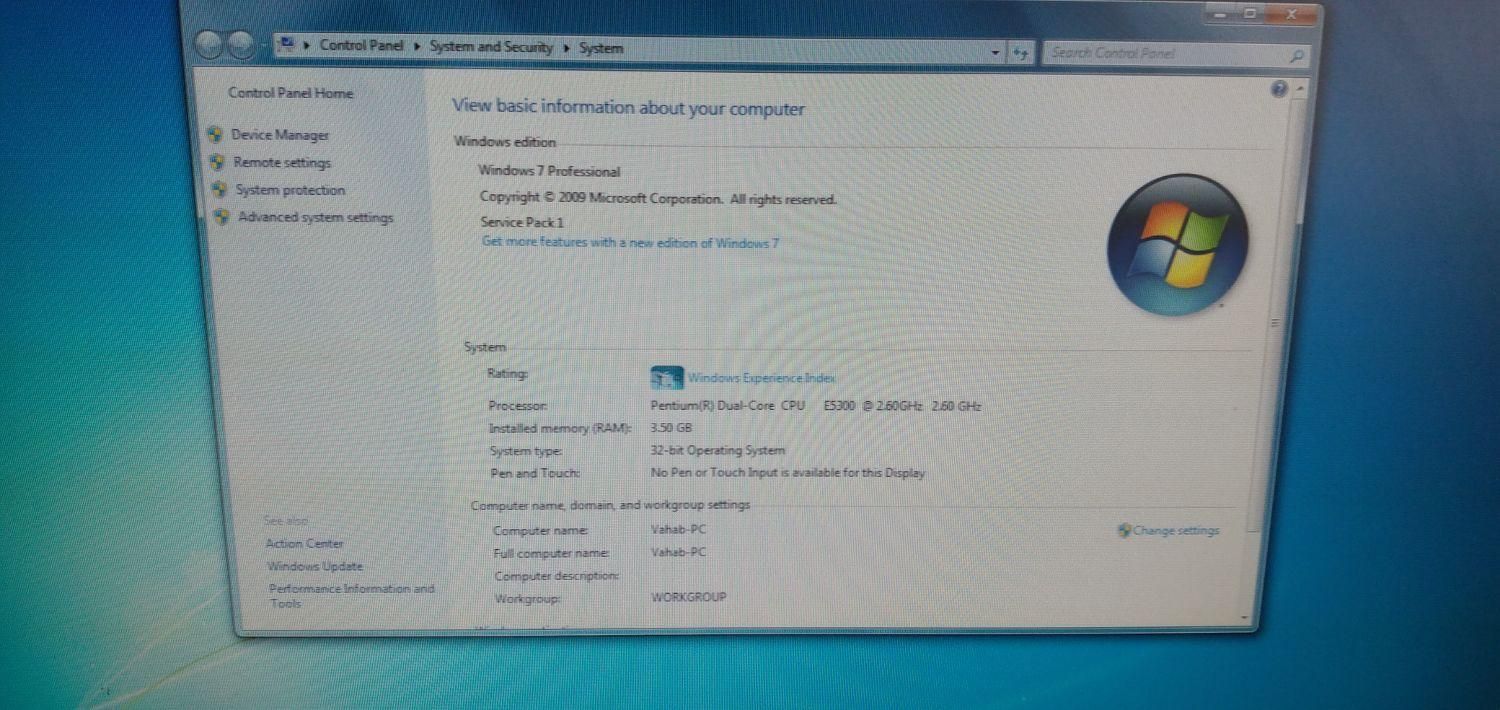Open Device Manager link
The height and width of the screenshot is (710, 1500).
coord(280,135)
